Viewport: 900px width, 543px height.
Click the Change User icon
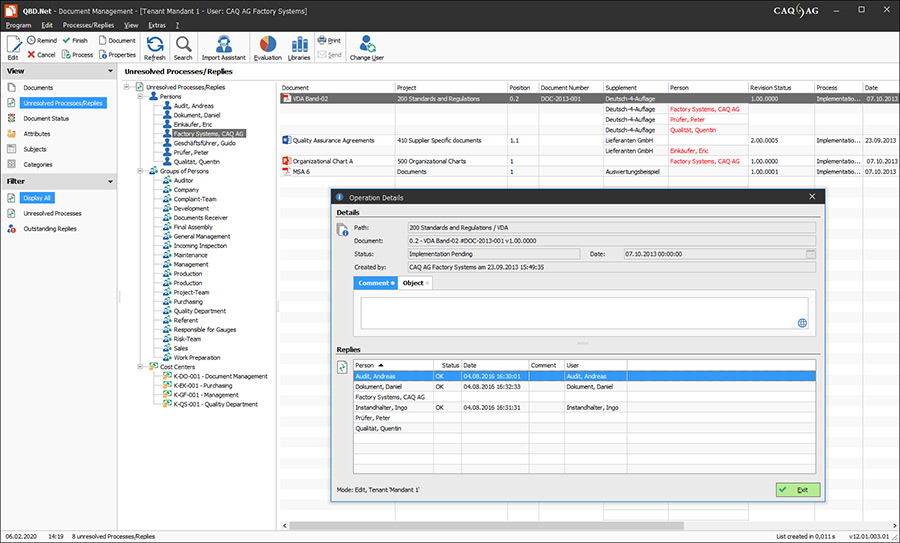click(366, 46)
